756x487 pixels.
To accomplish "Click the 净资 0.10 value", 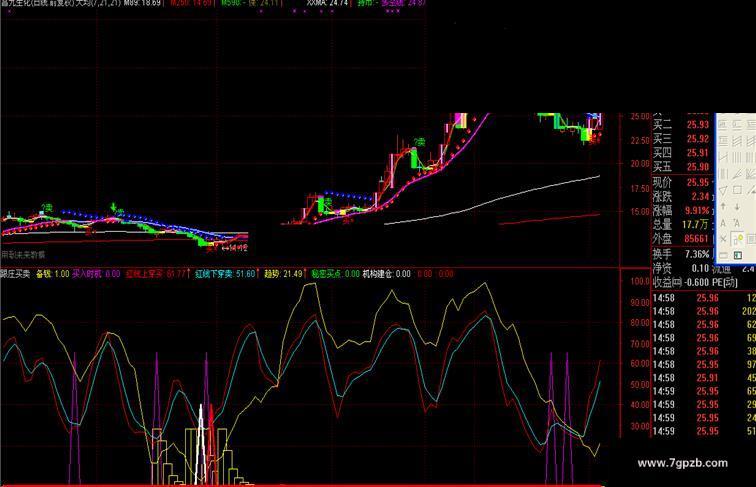I will 681,268.
